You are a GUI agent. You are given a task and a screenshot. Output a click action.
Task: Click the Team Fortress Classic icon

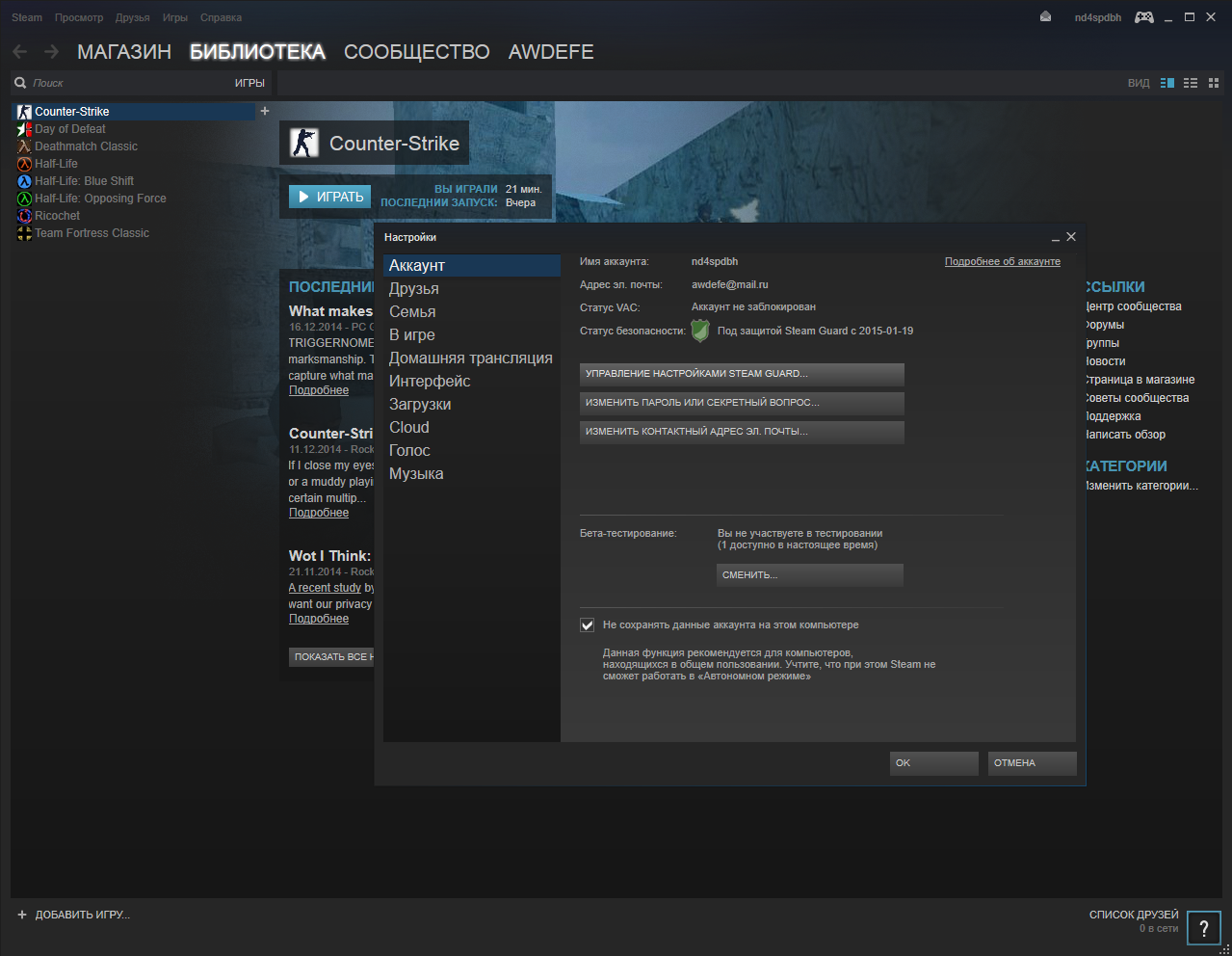pos(24,233)
